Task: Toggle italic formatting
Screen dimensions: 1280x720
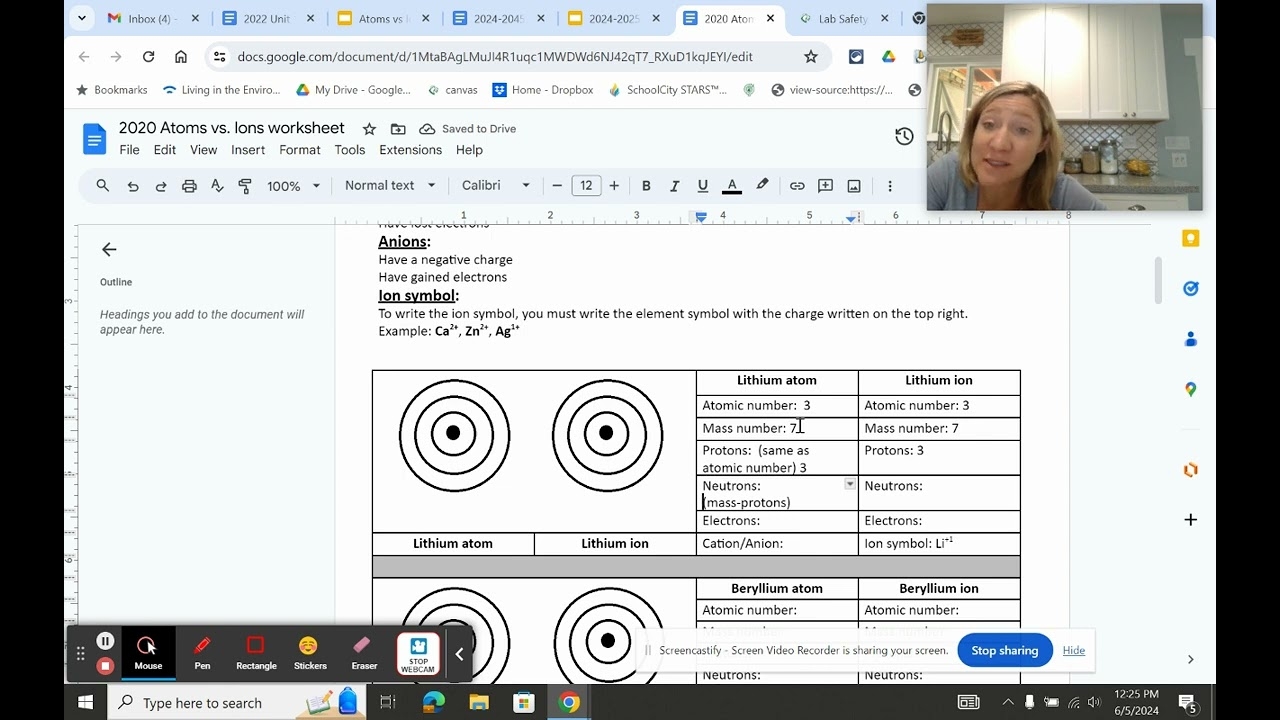Action: 674,186
